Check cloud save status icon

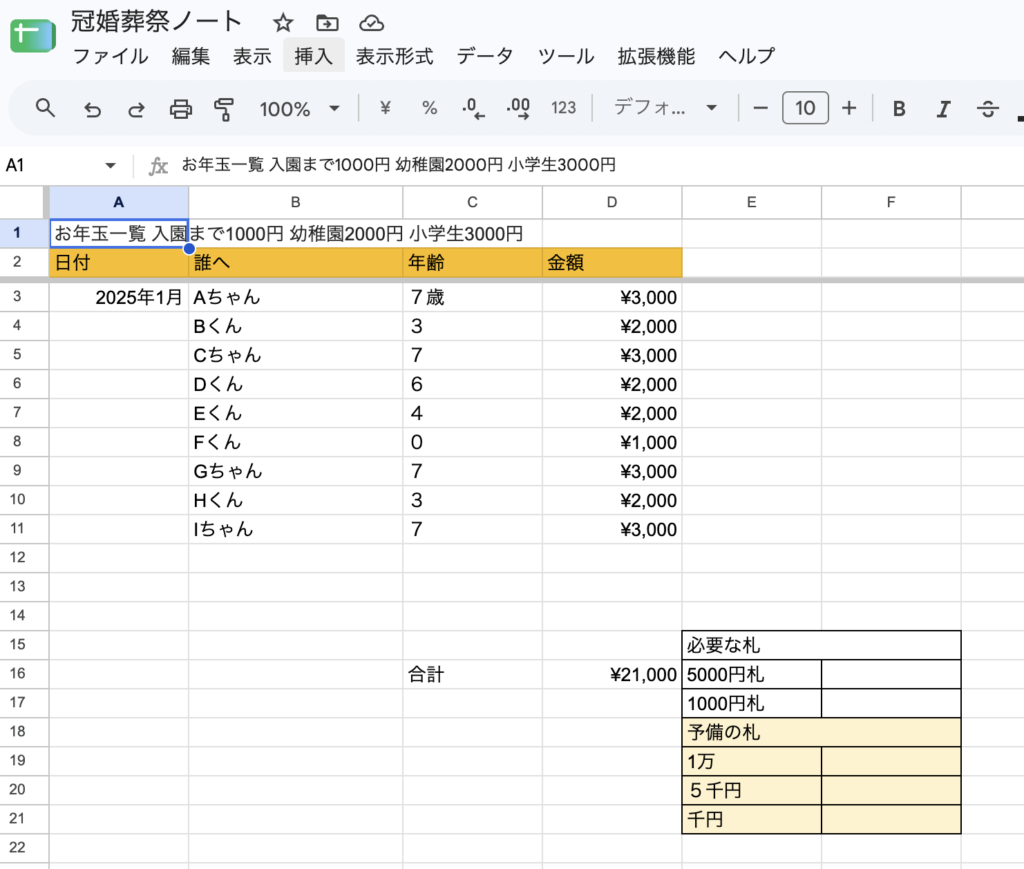coord(371,24)
